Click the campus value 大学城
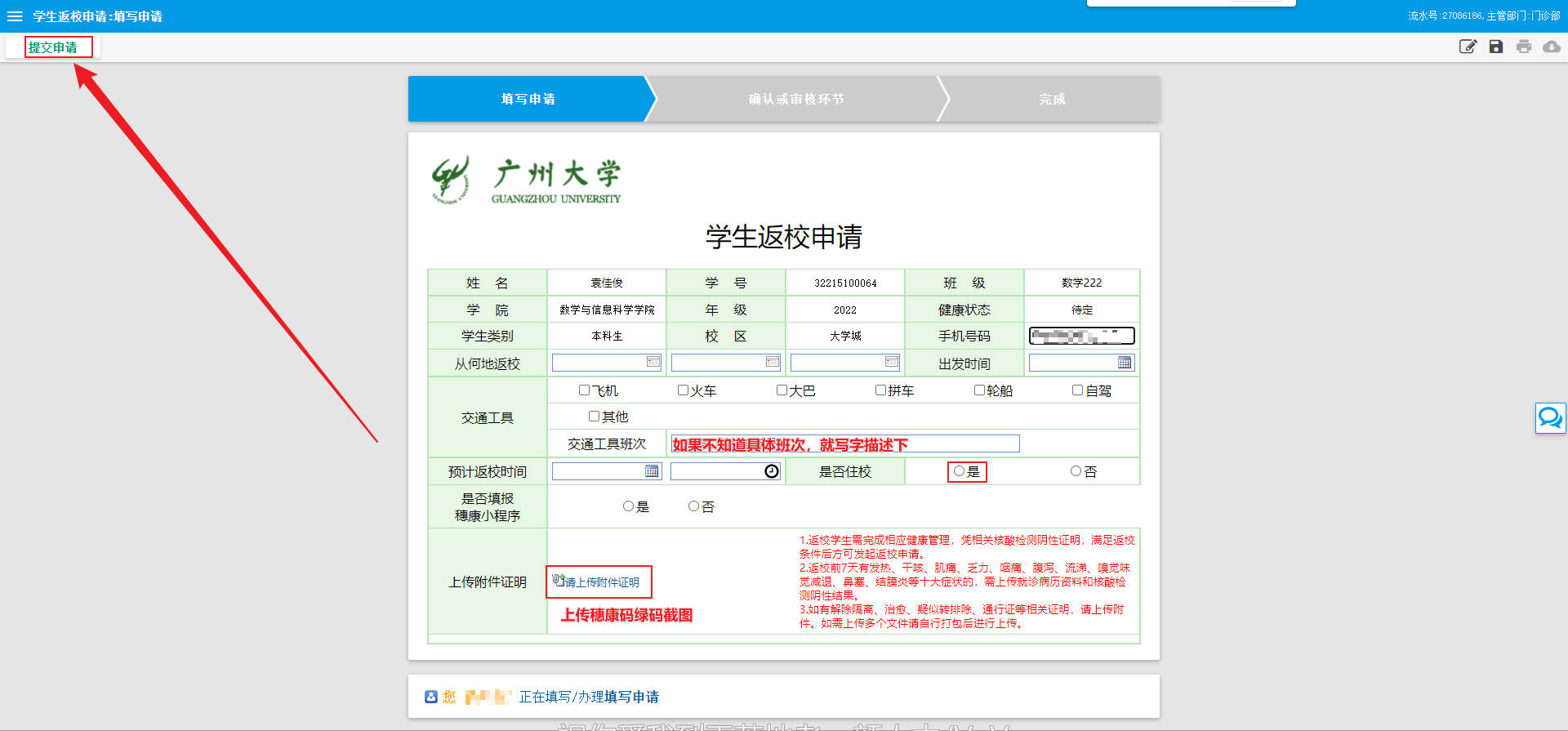This screenshot has height=731, width=1568. [845, 336]
